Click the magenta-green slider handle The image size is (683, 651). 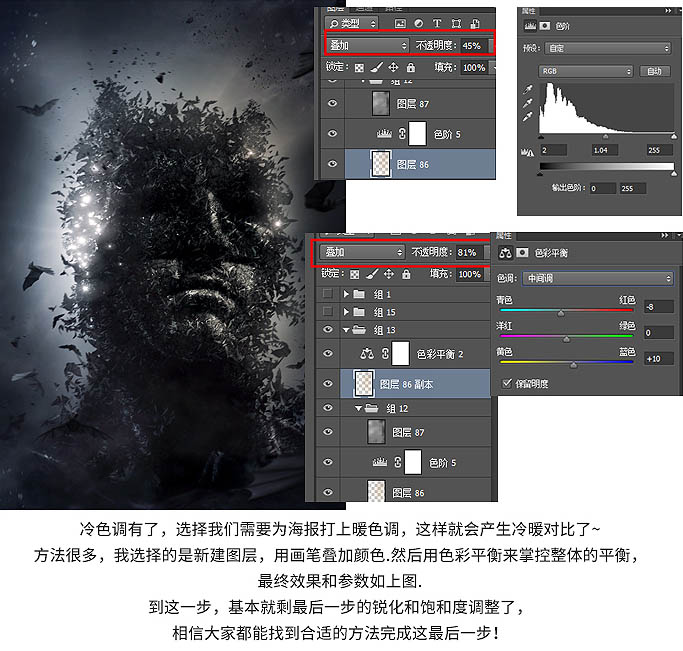tap(566, 339)
